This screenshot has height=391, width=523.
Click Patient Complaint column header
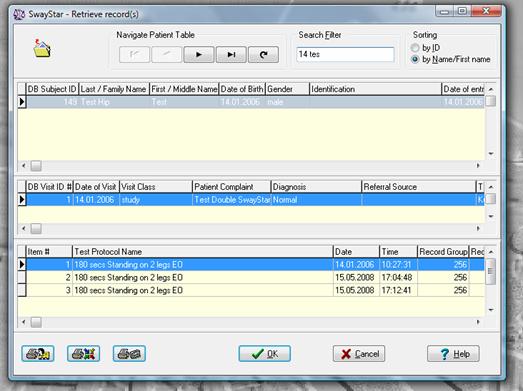click(231, 187)
